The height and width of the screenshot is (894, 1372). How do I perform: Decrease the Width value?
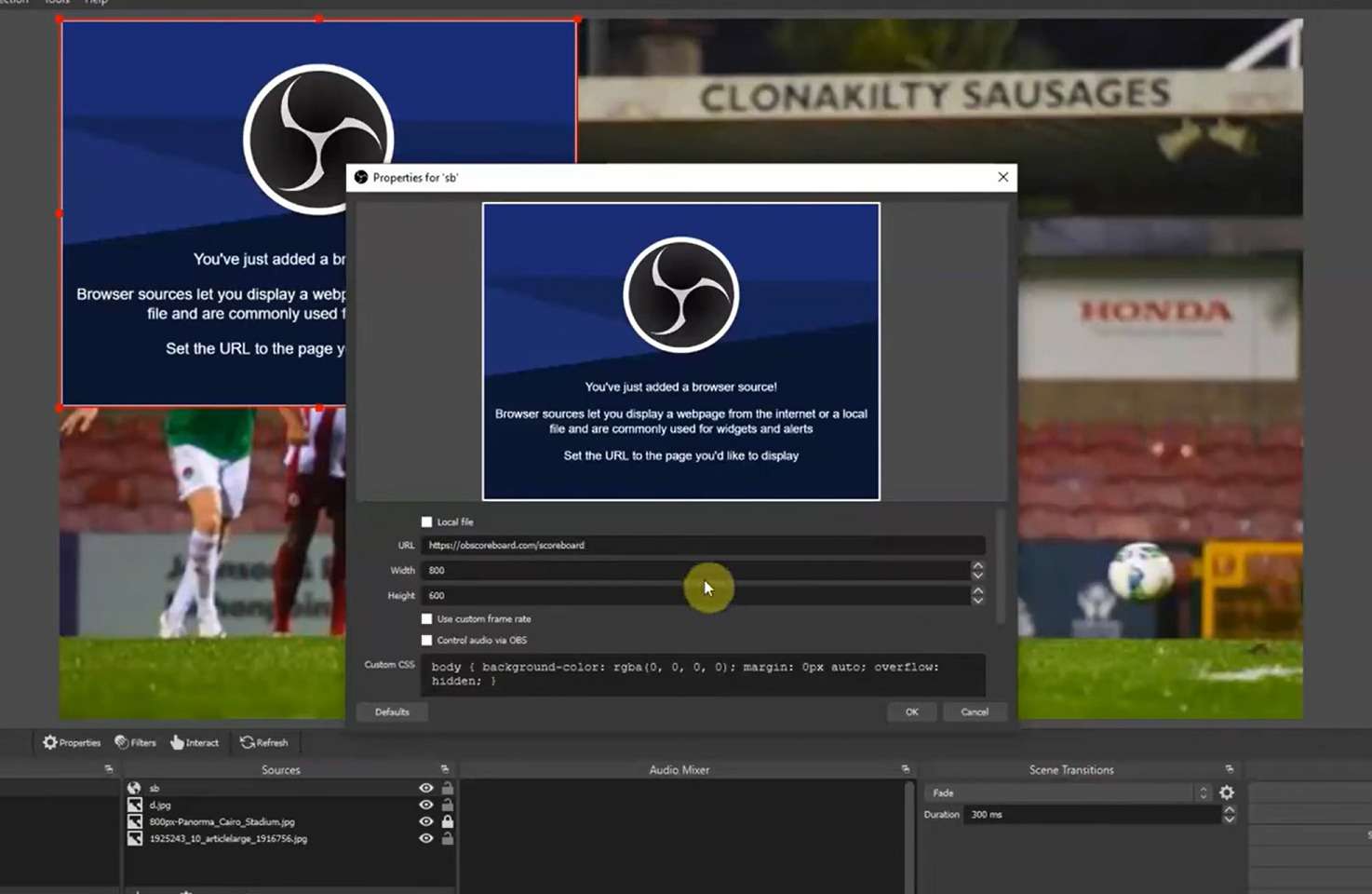point(977,576)
